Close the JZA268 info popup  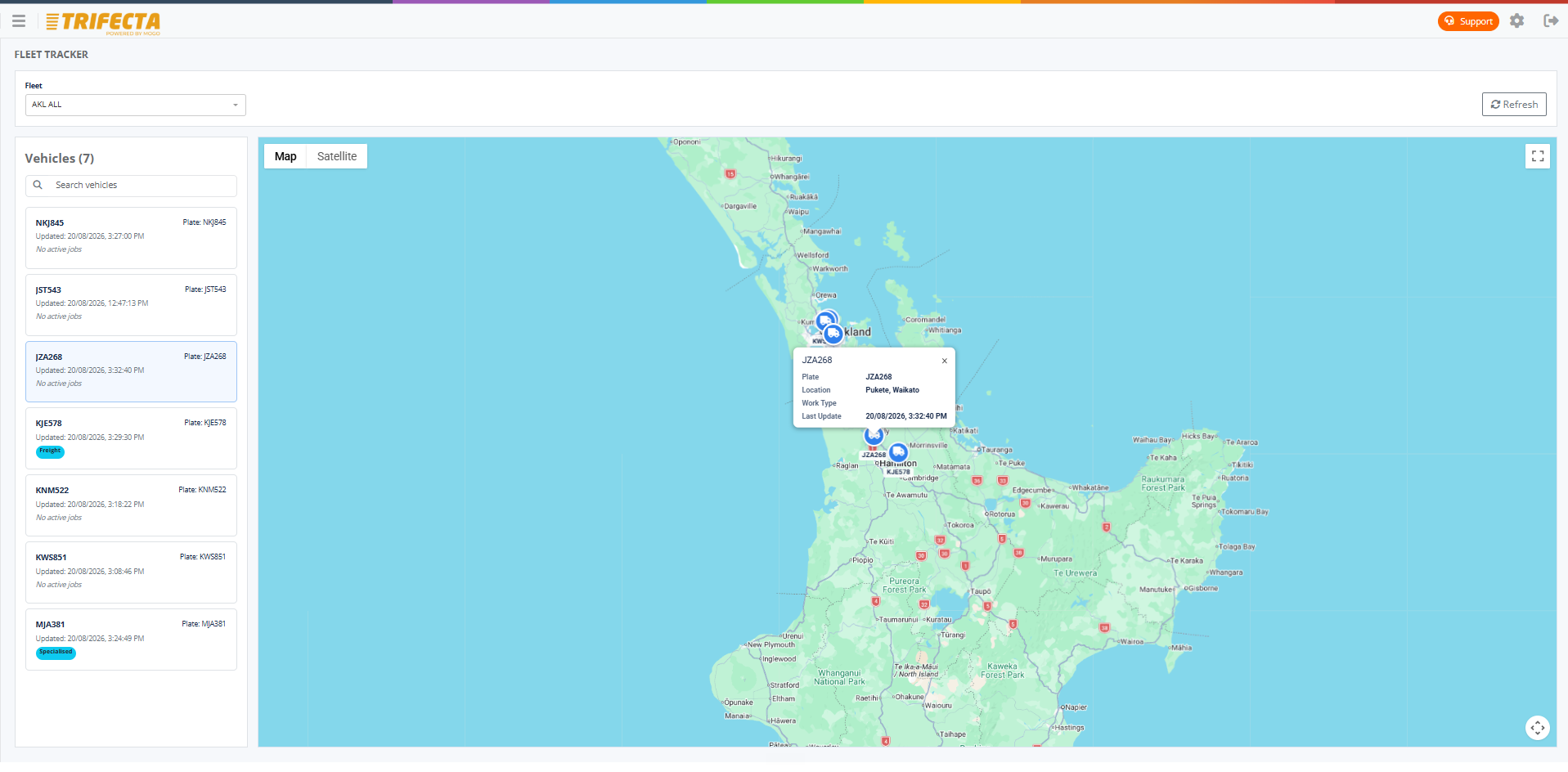point(944,361)
